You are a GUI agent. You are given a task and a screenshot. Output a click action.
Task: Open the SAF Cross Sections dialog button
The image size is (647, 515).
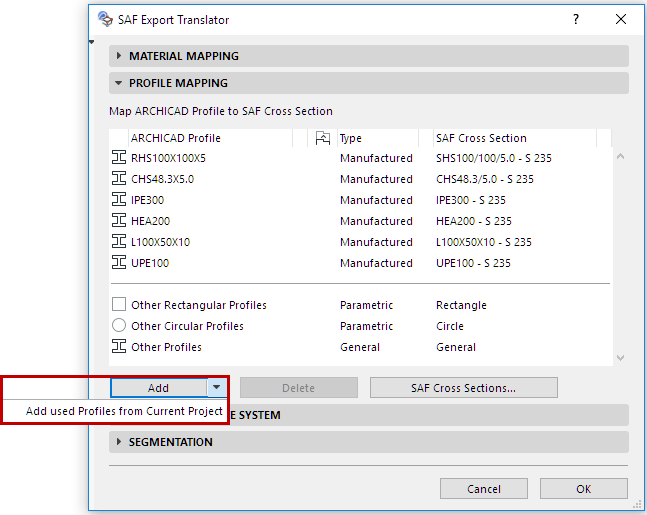tap(463, 388)
